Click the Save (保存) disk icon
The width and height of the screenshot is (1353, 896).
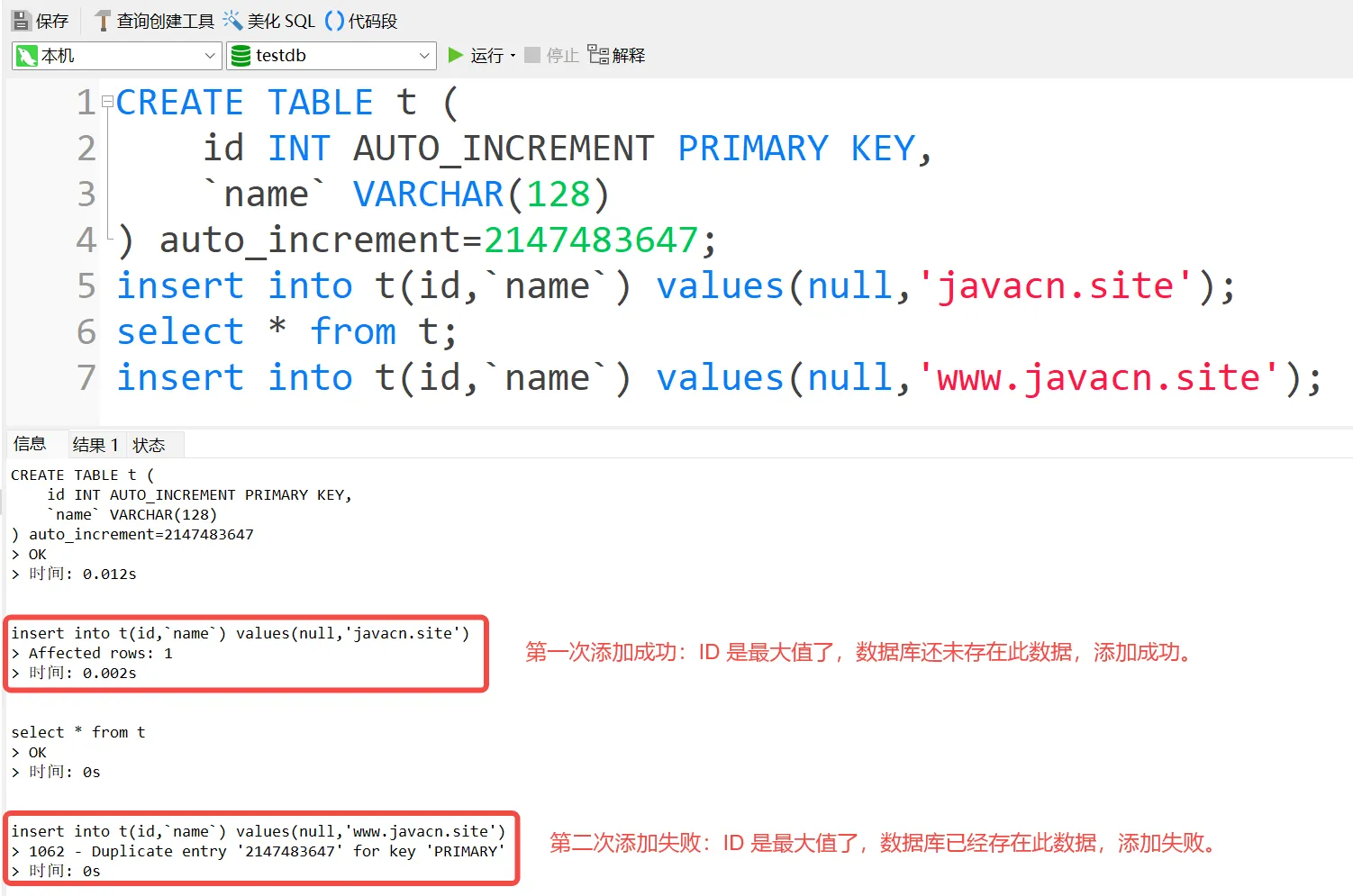coord(21,20)
